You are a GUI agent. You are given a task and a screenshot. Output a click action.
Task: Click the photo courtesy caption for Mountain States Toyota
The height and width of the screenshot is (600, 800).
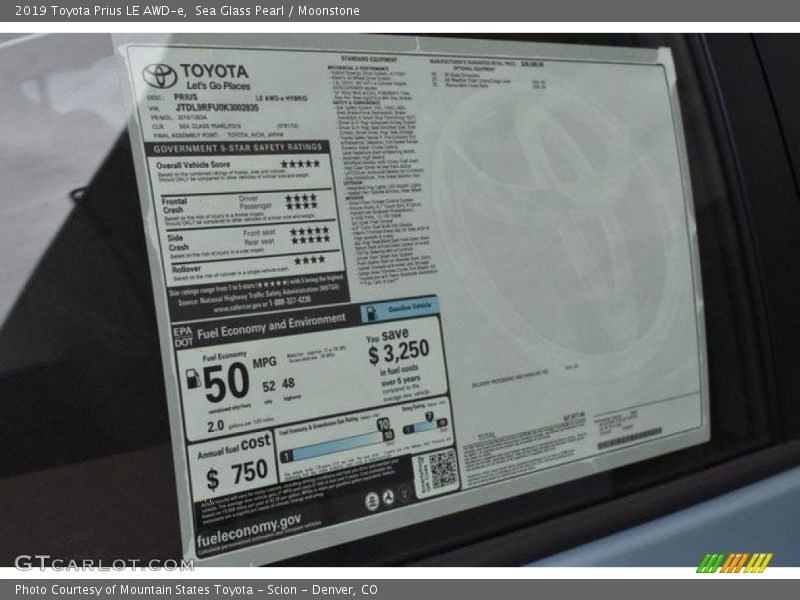point(196,590)
